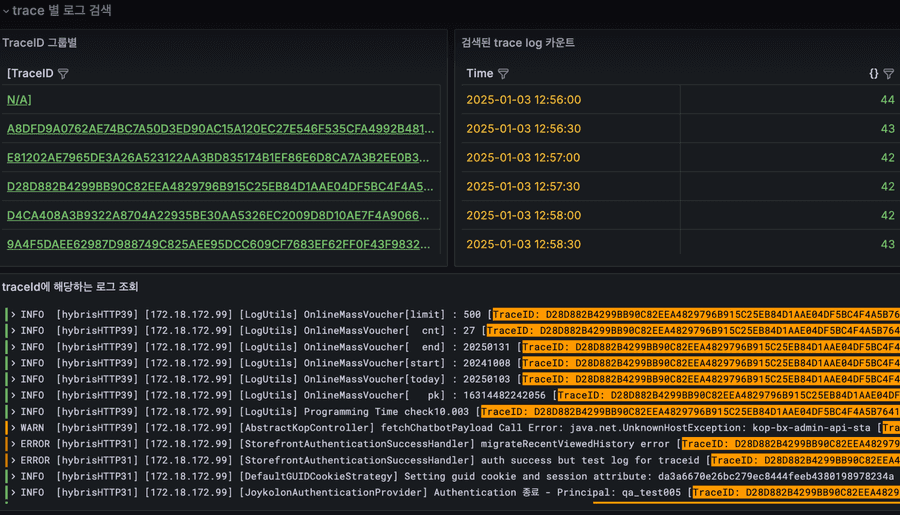Expand the OnlineMassVoucher[start] log line

point(13,363)
